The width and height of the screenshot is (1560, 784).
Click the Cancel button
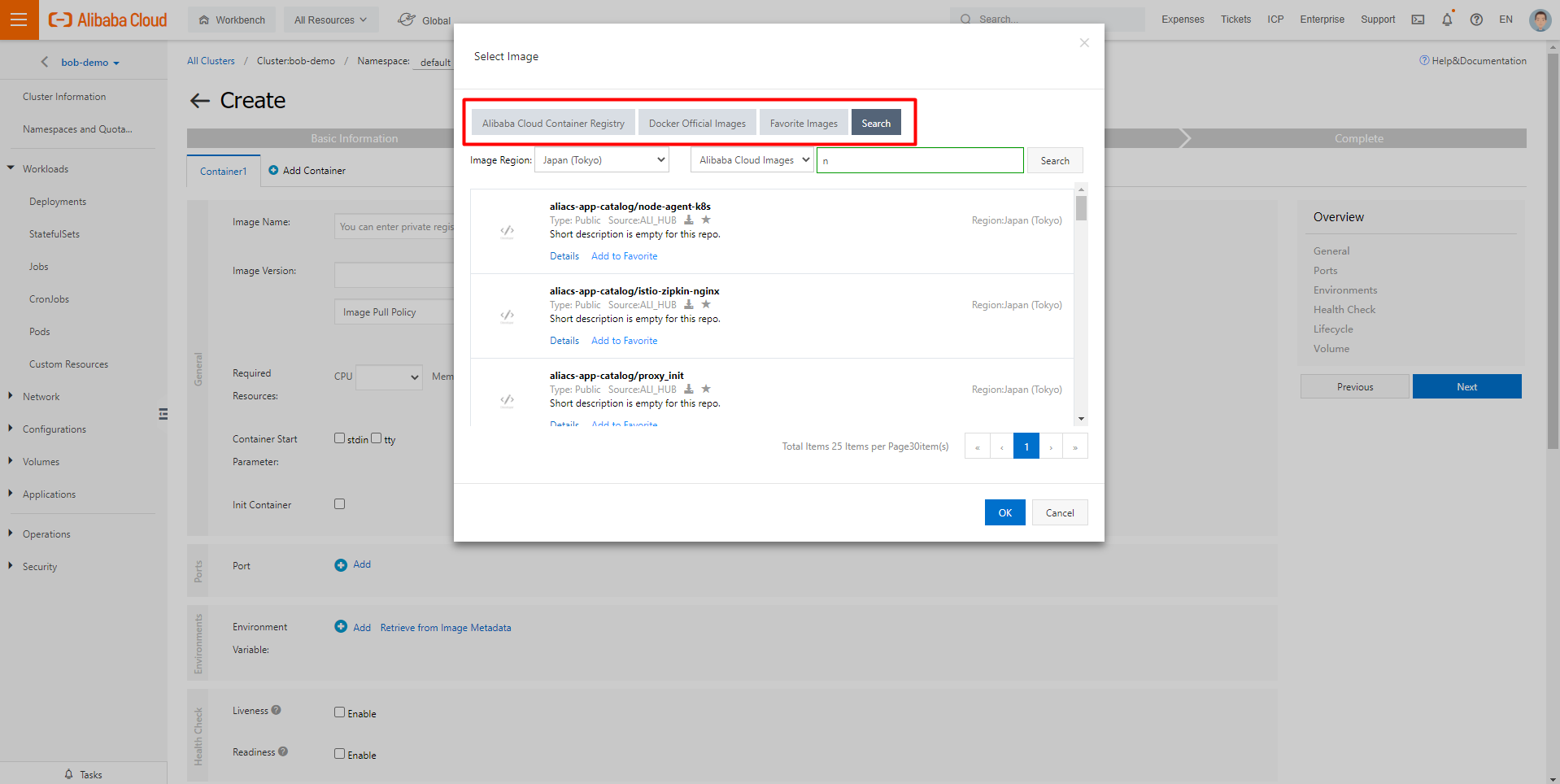(x=1060, y=512)
